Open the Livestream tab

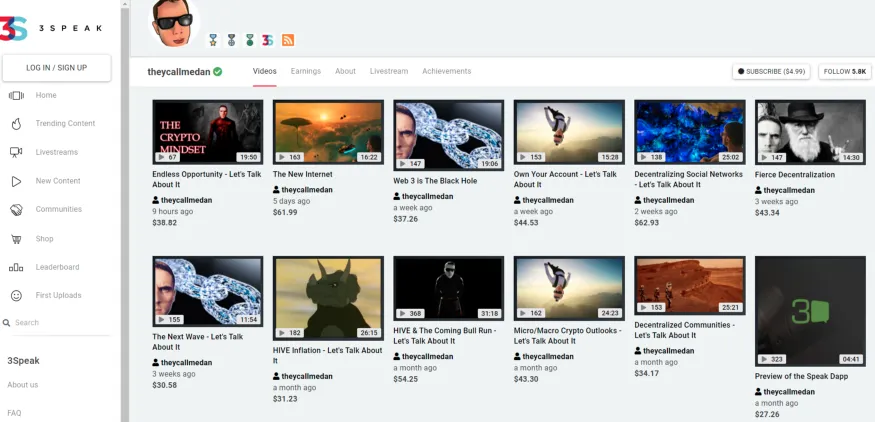click(389, 71)
